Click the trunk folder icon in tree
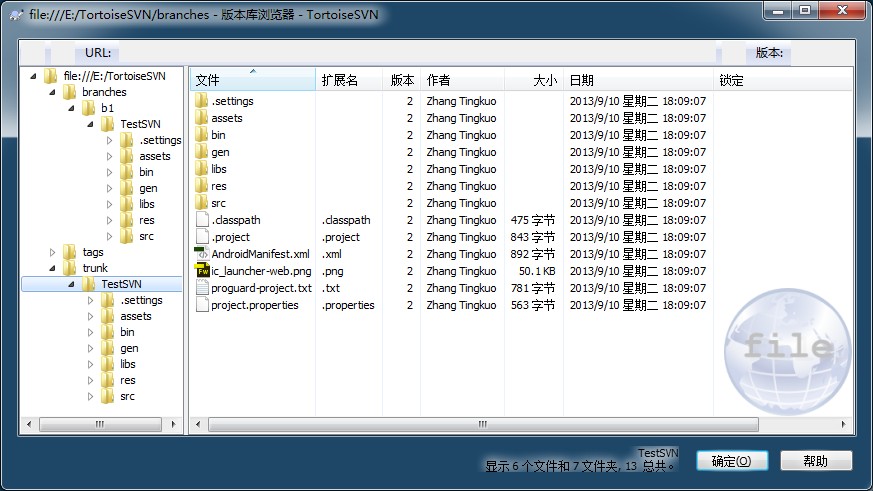Screen dimensions: 873x491 click(70, 268)
